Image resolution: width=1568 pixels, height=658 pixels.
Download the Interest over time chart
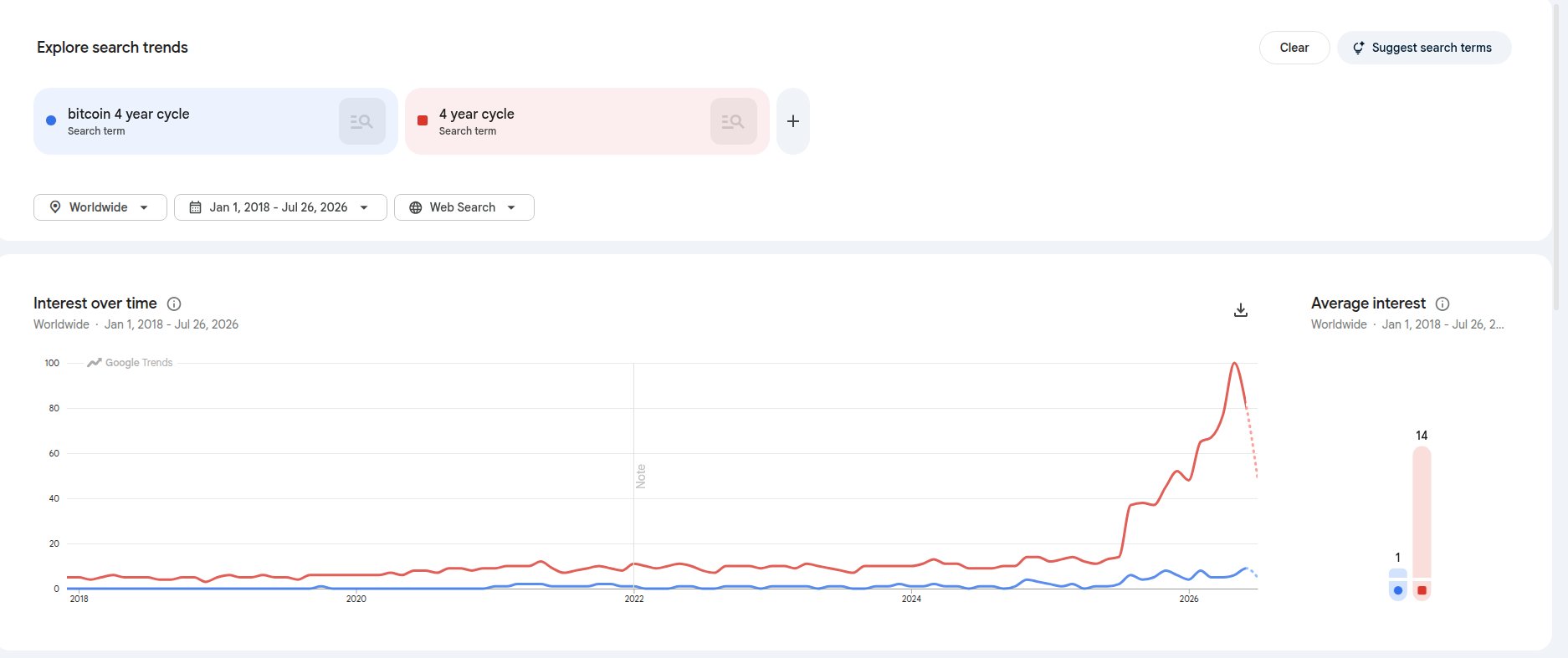click(x=1241, y=310)
